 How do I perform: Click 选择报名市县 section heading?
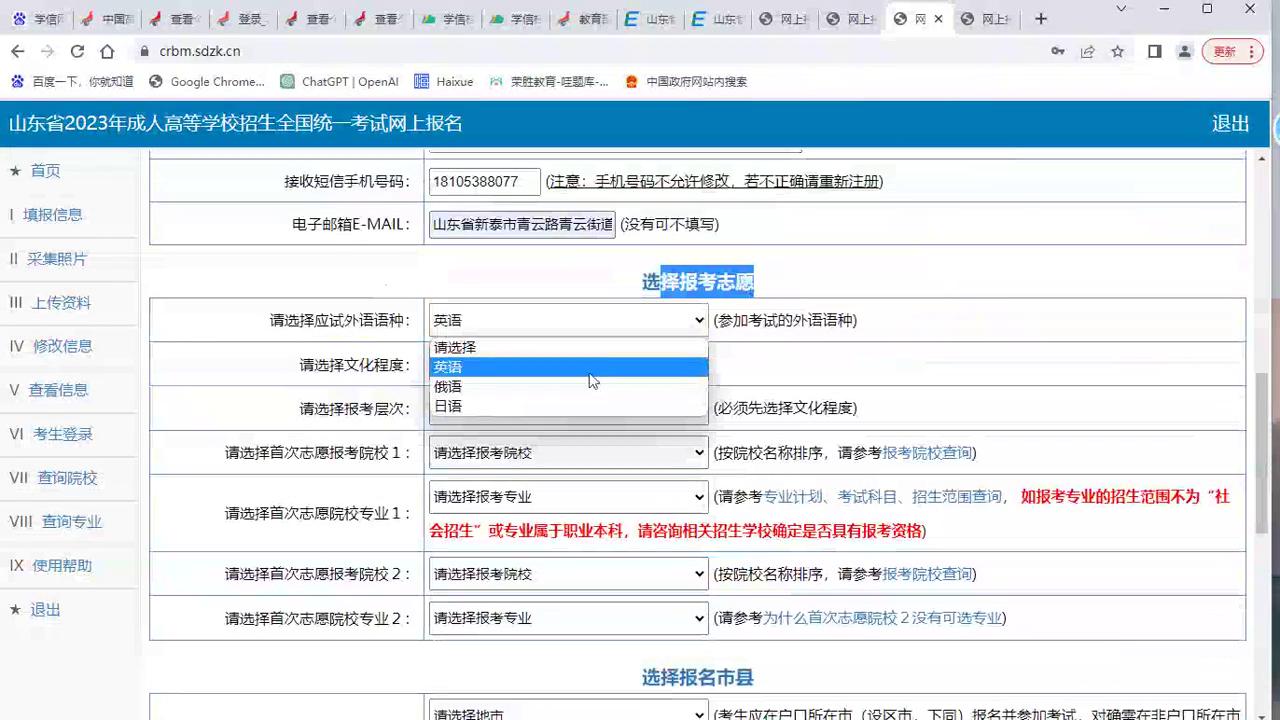tap(697, 678)
